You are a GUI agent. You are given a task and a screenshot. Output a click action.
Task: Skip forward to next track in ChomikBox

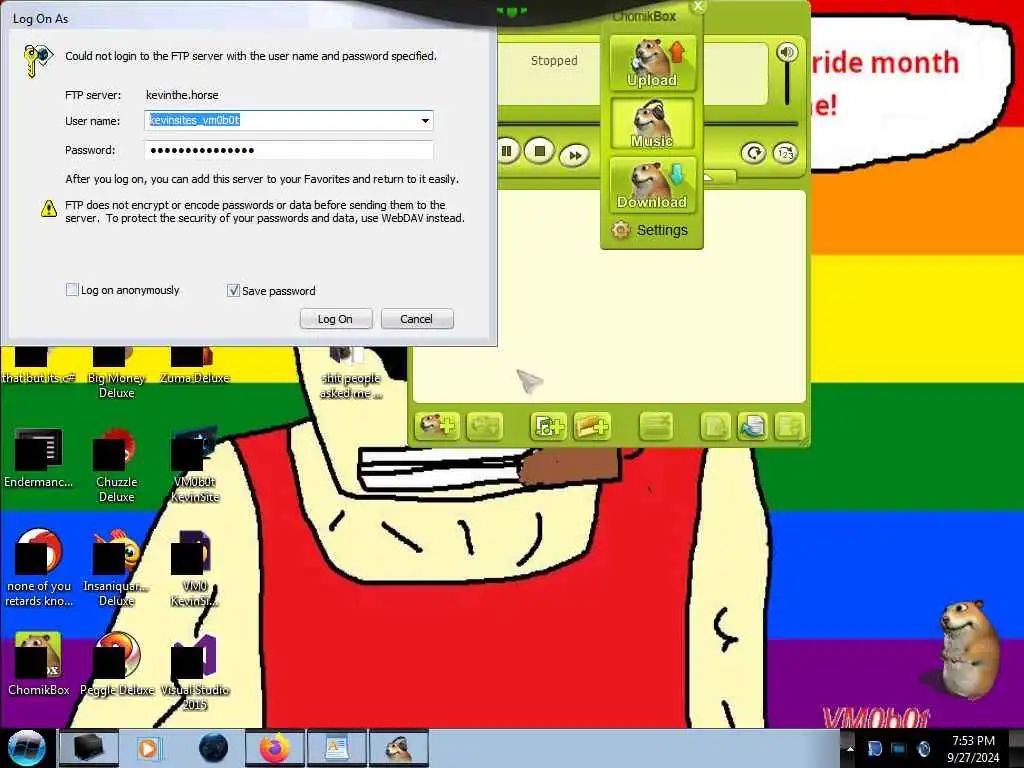pyautogui.click(x=575, y=155)
